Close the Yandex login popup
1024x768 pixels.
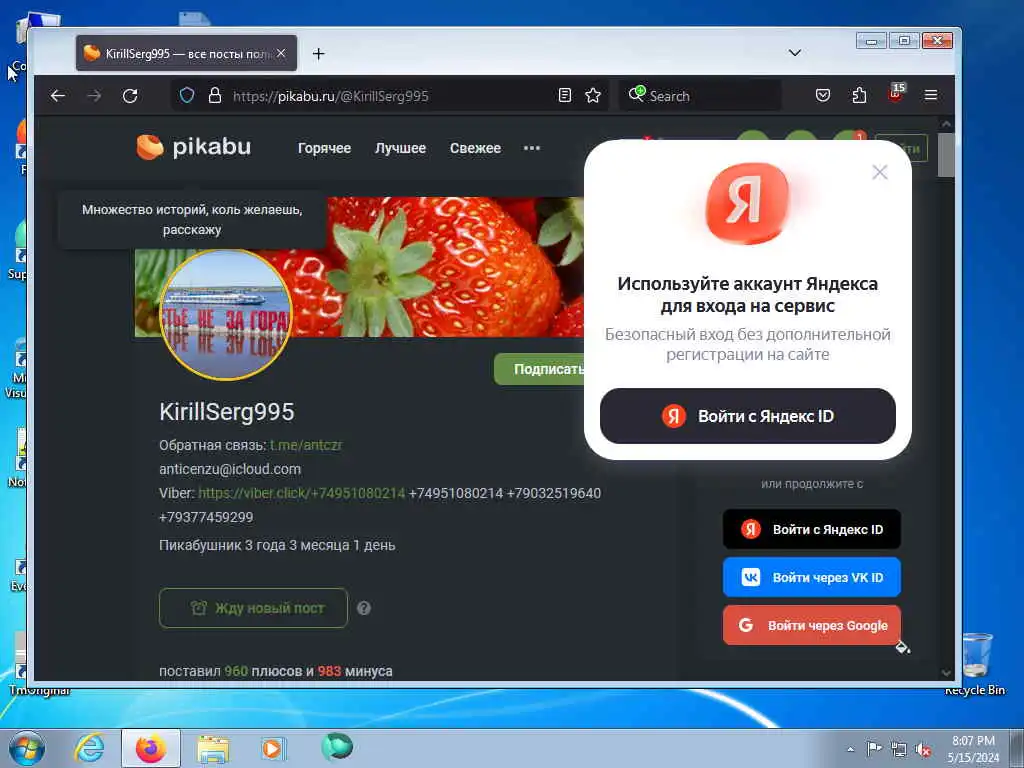tap(880, 172)
